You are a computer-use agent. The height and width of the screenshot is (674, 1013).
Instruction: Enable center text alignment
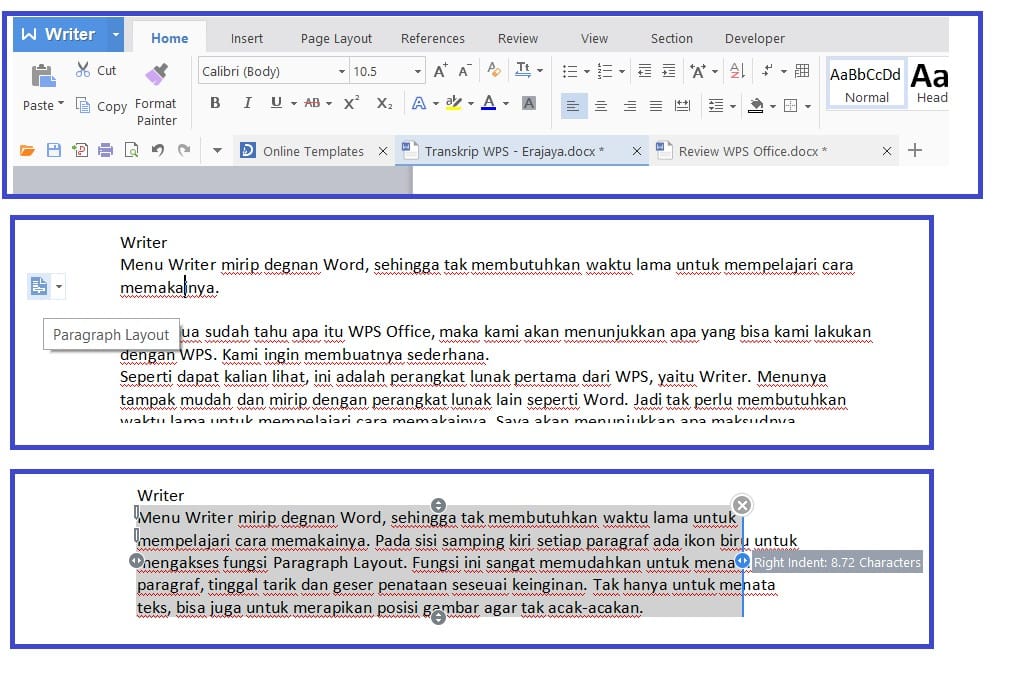tap(601, 106)
